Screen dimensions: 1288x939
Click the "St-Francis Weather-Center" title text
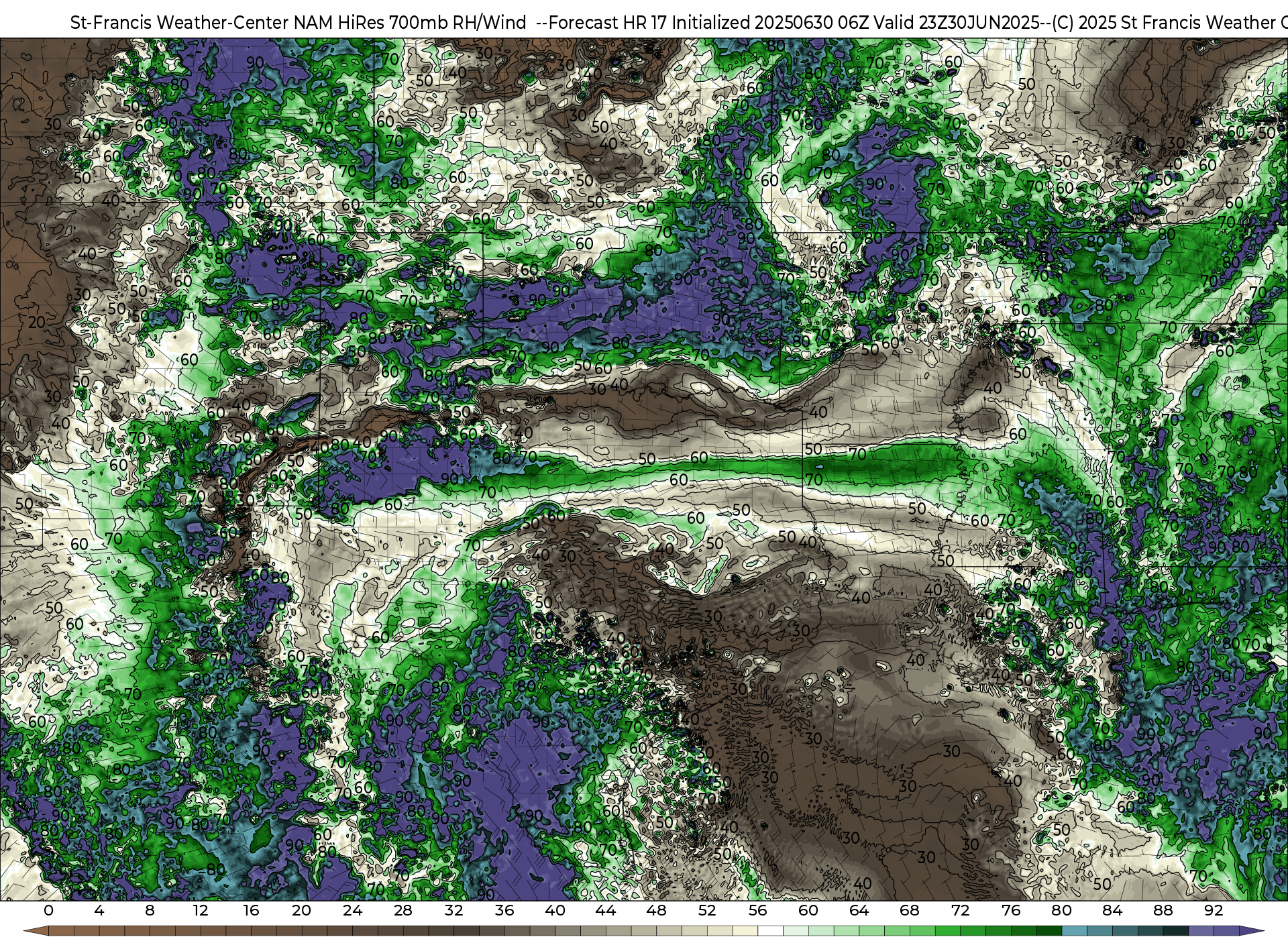[x=180, y=22]
